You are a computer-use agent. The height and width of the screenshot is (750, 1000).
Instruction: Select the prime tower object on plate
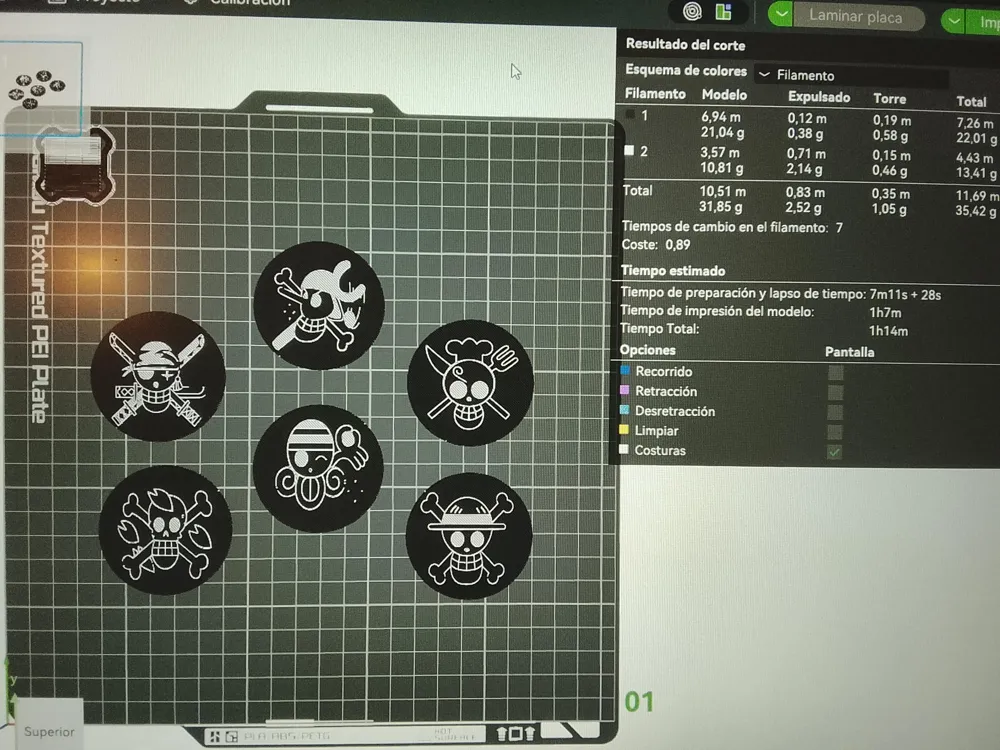[x=75, y=165]
